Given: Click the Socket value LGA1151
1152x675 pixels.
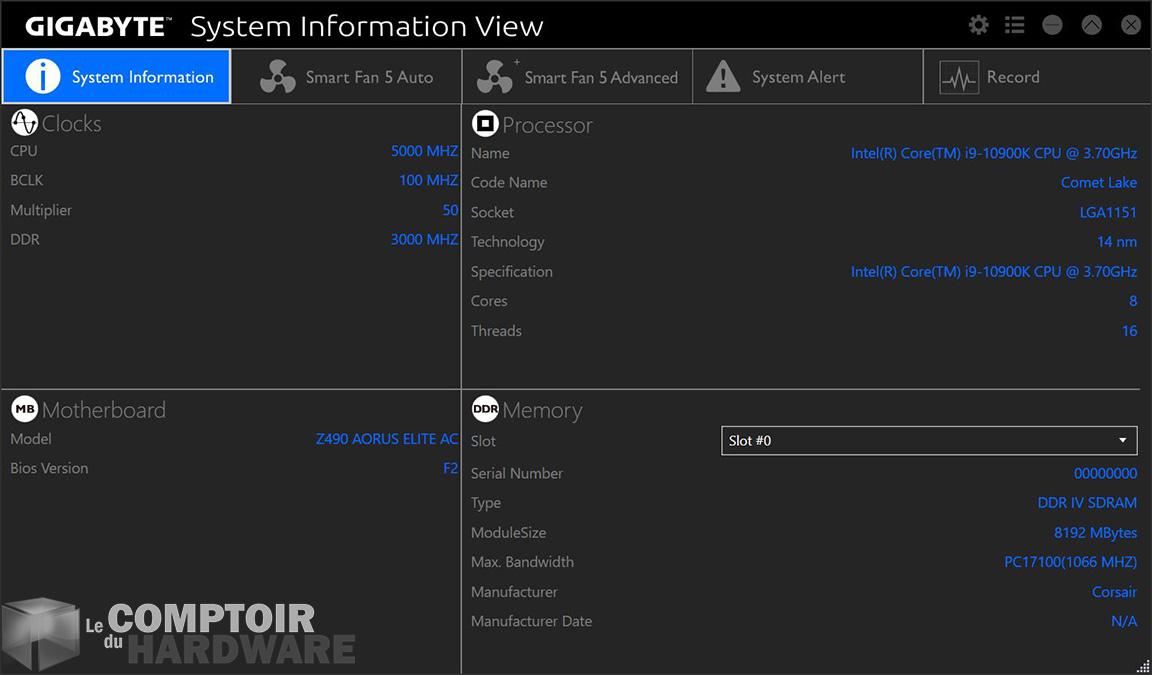Looking at the screenshot, I should click(x=1109, y=212).
